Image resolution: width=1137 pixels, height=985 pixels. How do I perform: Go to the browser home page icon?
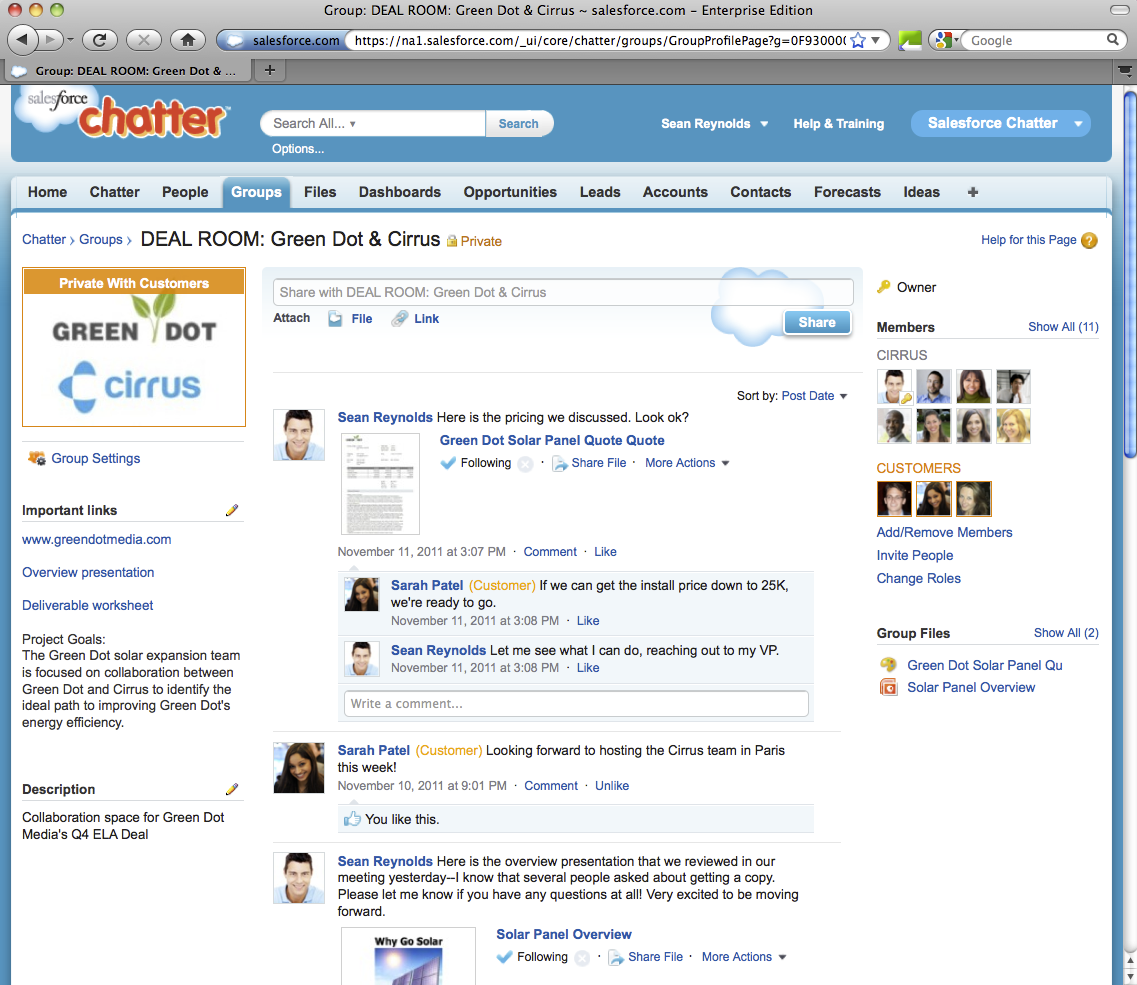[x=188, y=40]
